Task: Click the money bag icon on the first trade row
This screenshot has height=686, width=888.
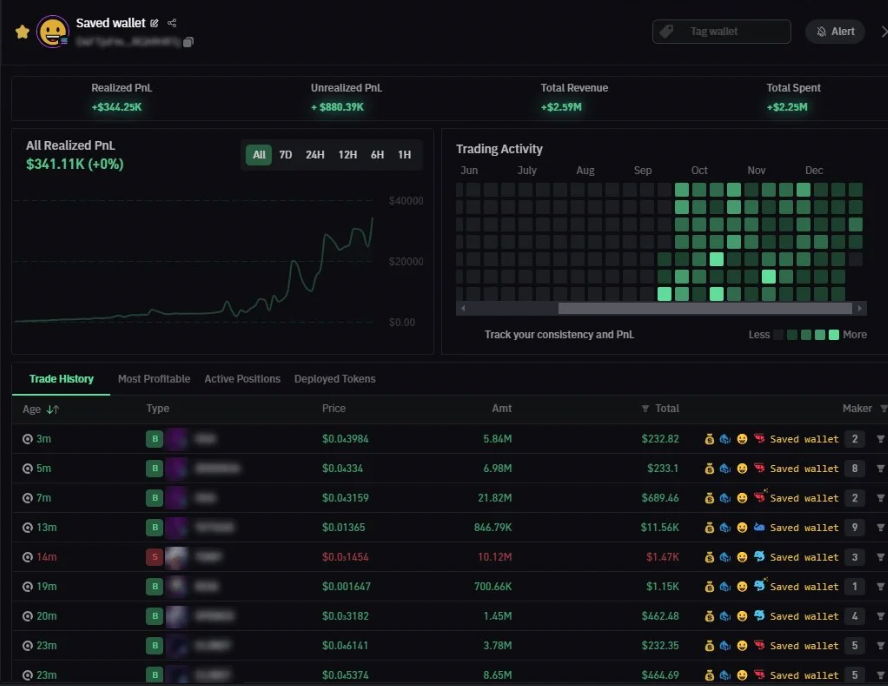Action: (710, 438)
